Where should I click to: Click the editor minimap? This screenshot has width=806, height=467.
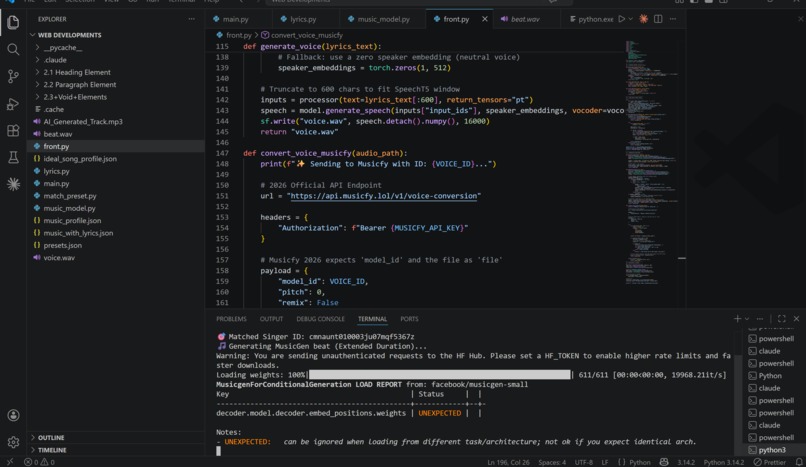[653, 164]
